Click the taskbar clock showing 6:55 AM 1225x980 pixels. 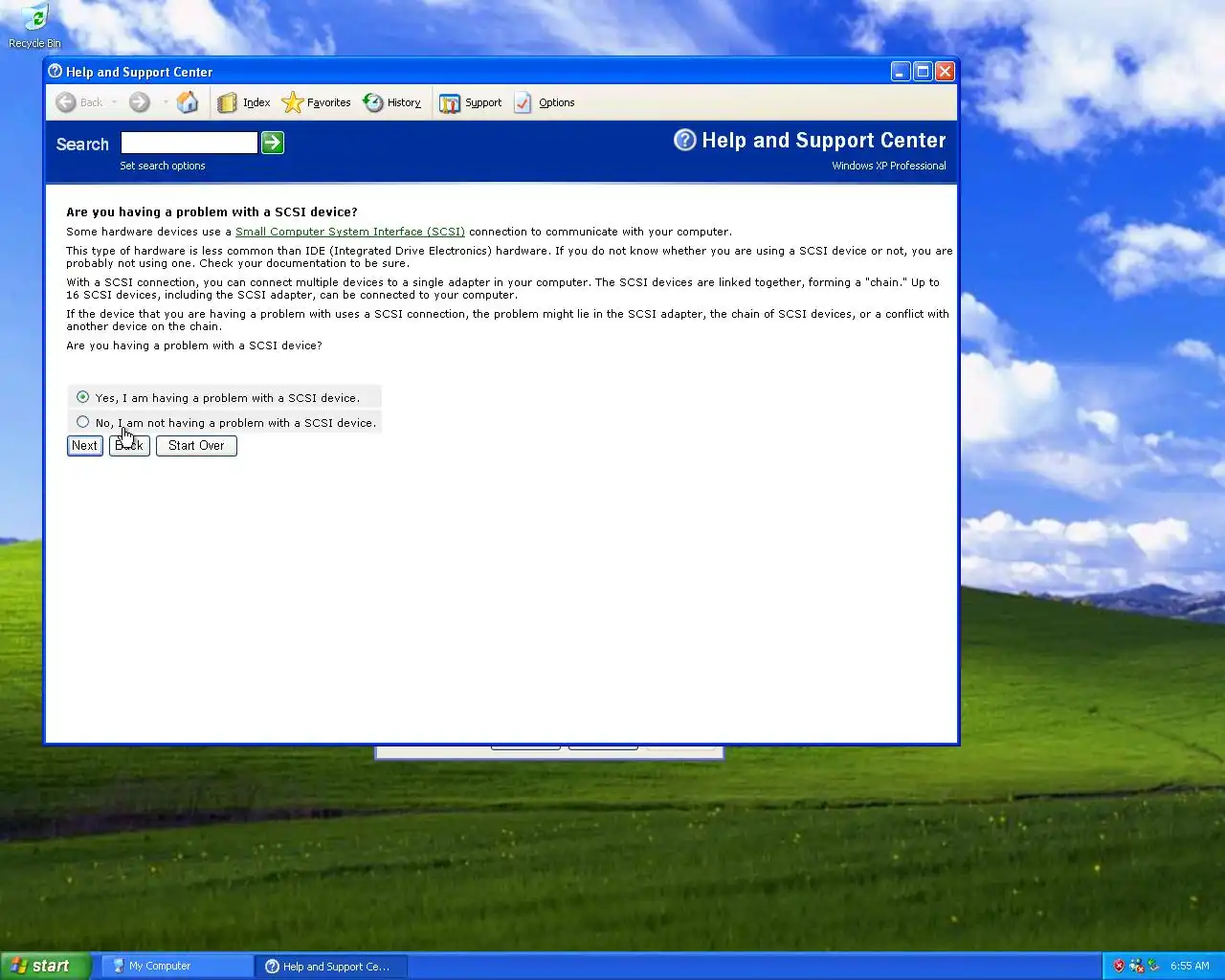(1190, 966)
